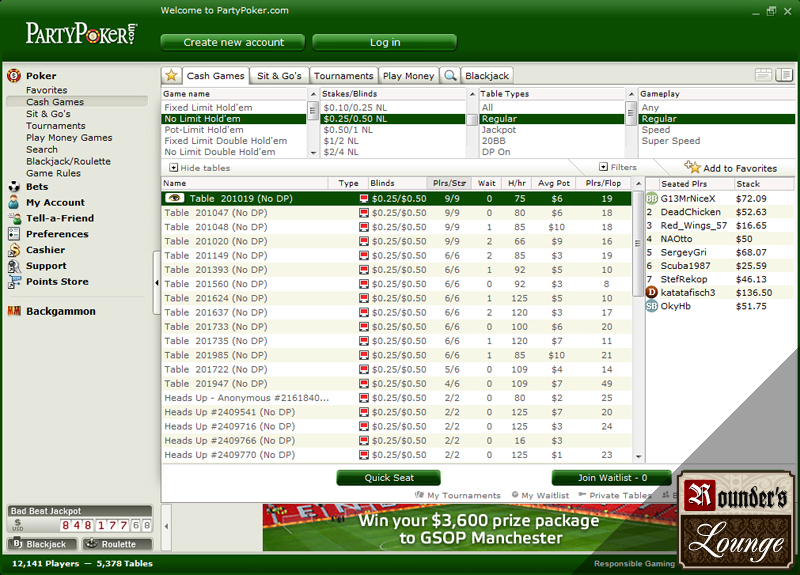This screenshot has height=575, width=800.
Task: Click up arrow of Stakes/Blinds list
Action: click(x=472, y=94)
